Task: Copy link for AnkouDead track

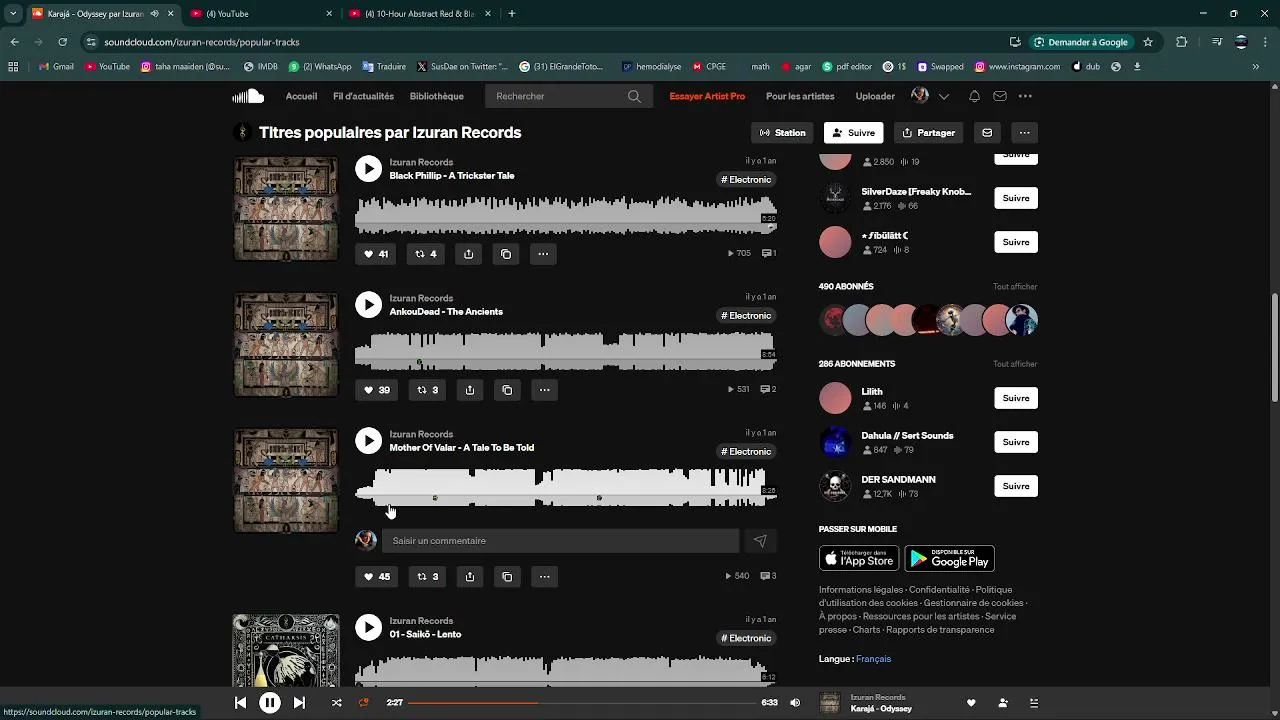Action: click(x=507, y=390)
